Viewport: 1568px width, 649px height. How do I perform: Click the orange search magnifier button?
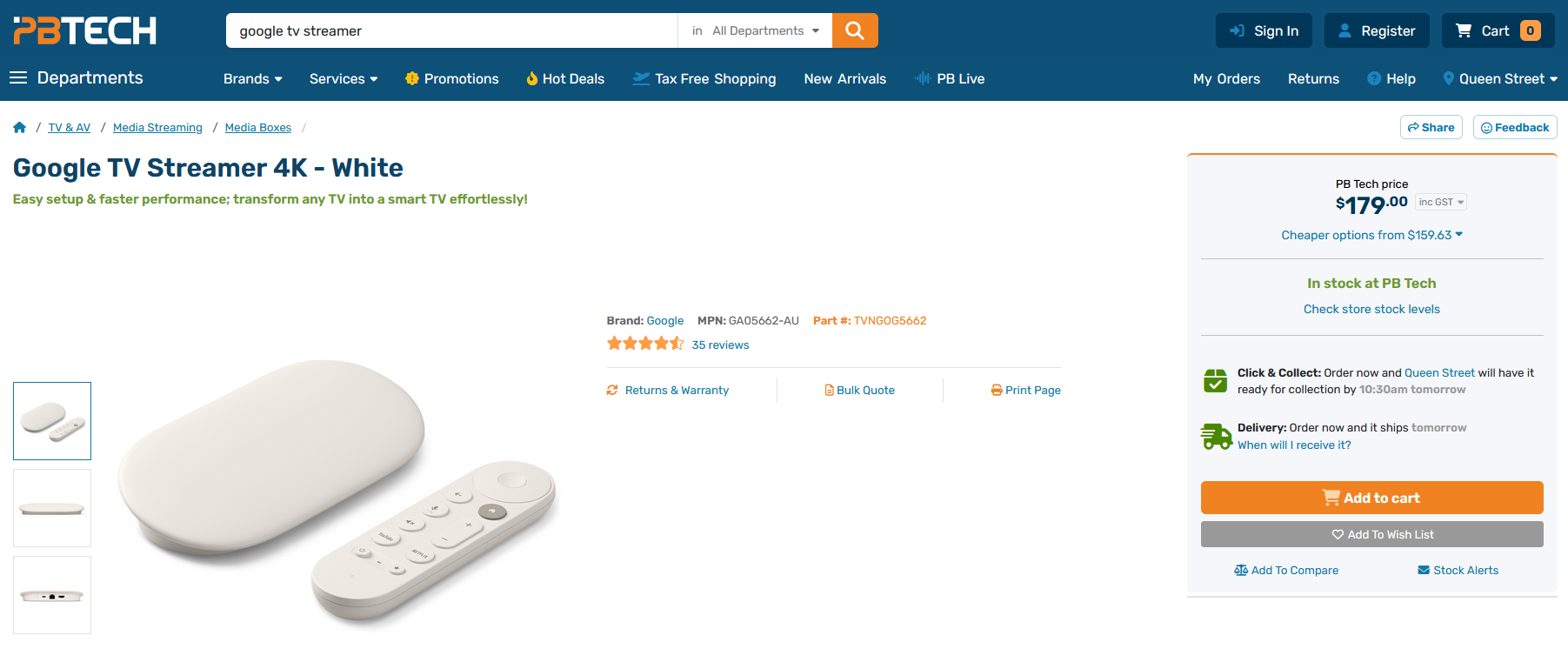pyautogui.click(x=855, y=30)
